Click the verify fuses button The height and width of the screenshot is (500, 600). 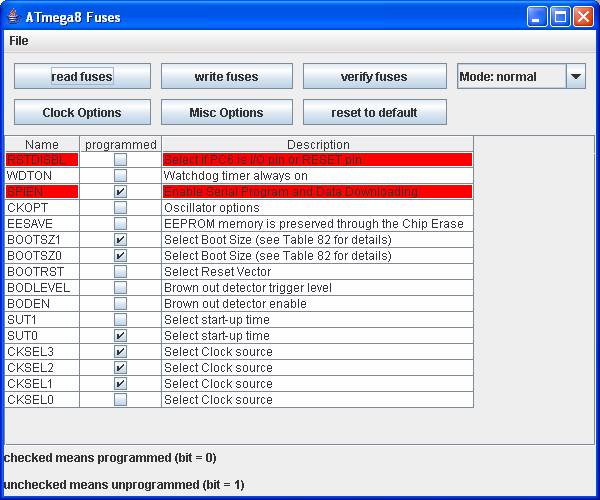point(374,76)
